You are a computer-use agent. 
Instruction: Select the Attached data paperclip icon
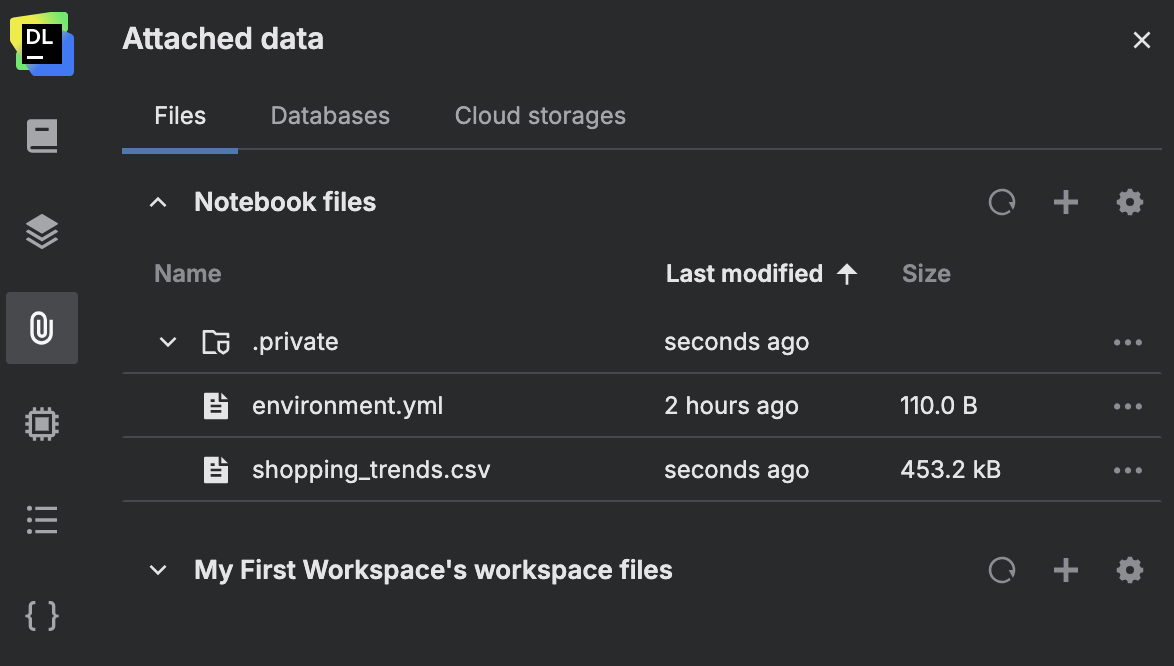click(42, 328)
